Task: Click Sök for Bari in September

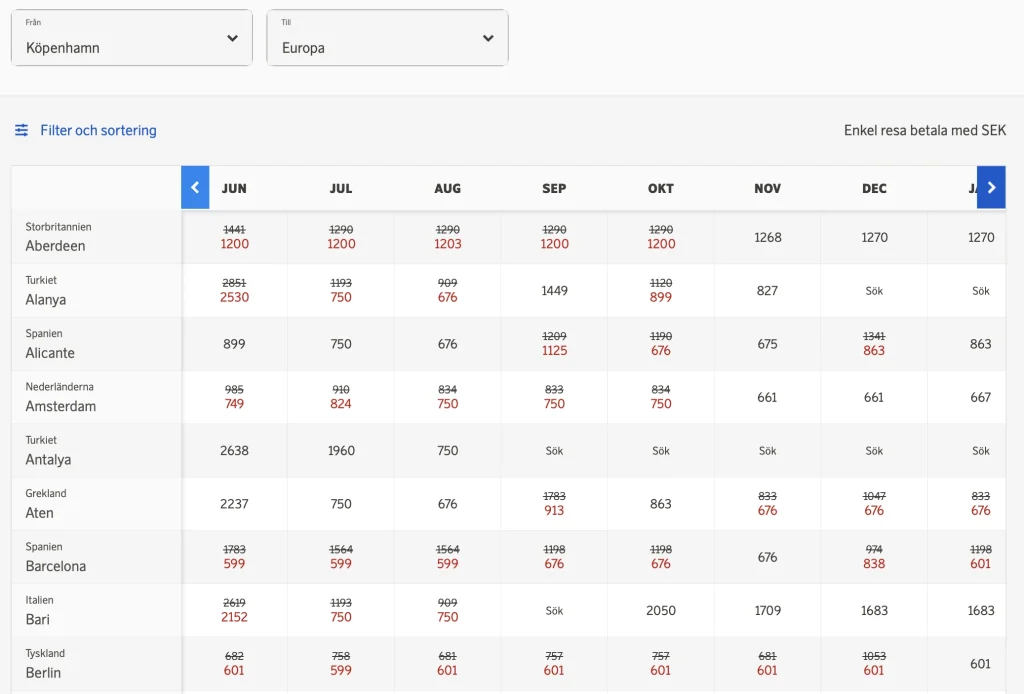Action: point(554,611)
